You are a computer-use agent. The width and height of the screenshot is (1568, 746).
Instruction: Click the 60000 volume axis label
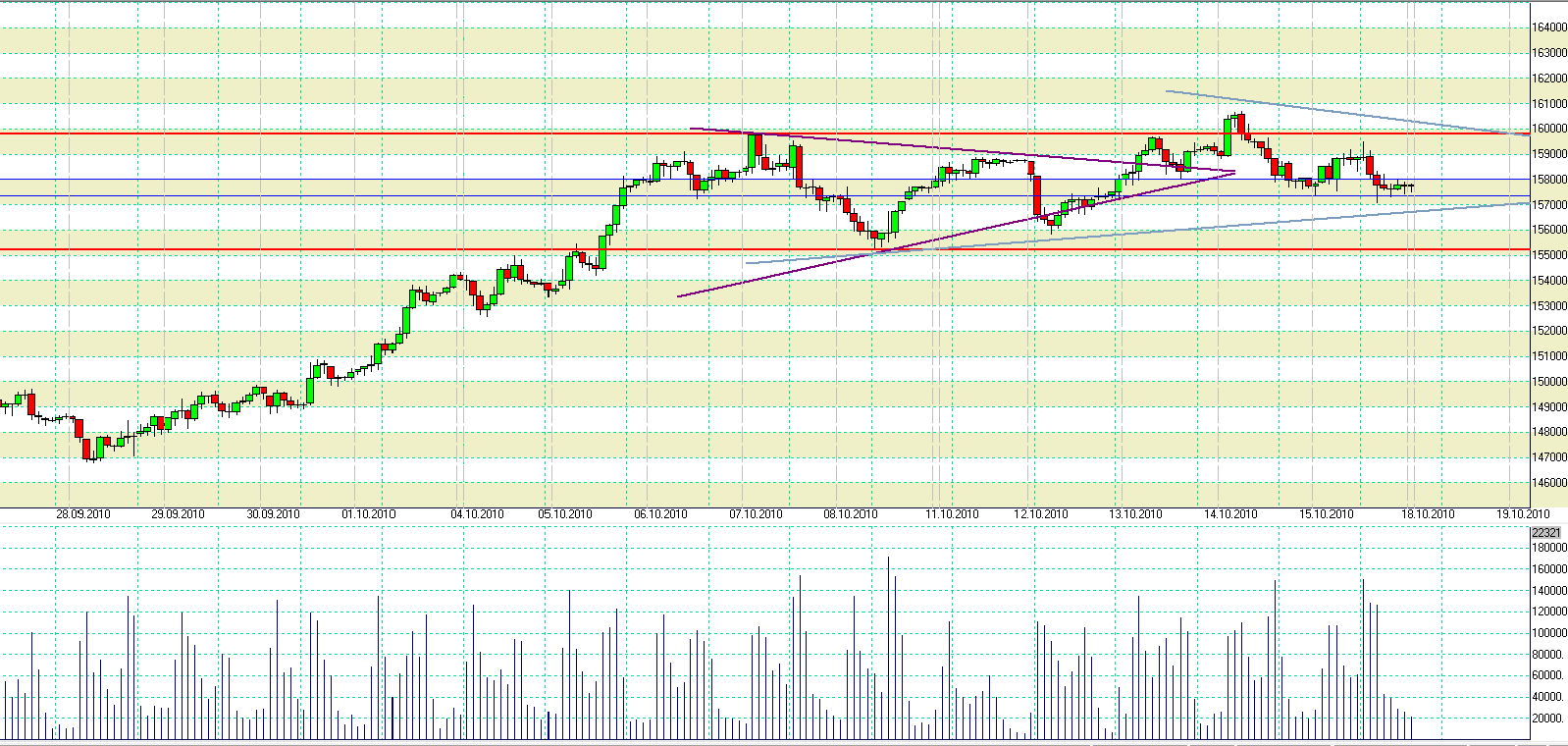click(x=1549, y=675)
